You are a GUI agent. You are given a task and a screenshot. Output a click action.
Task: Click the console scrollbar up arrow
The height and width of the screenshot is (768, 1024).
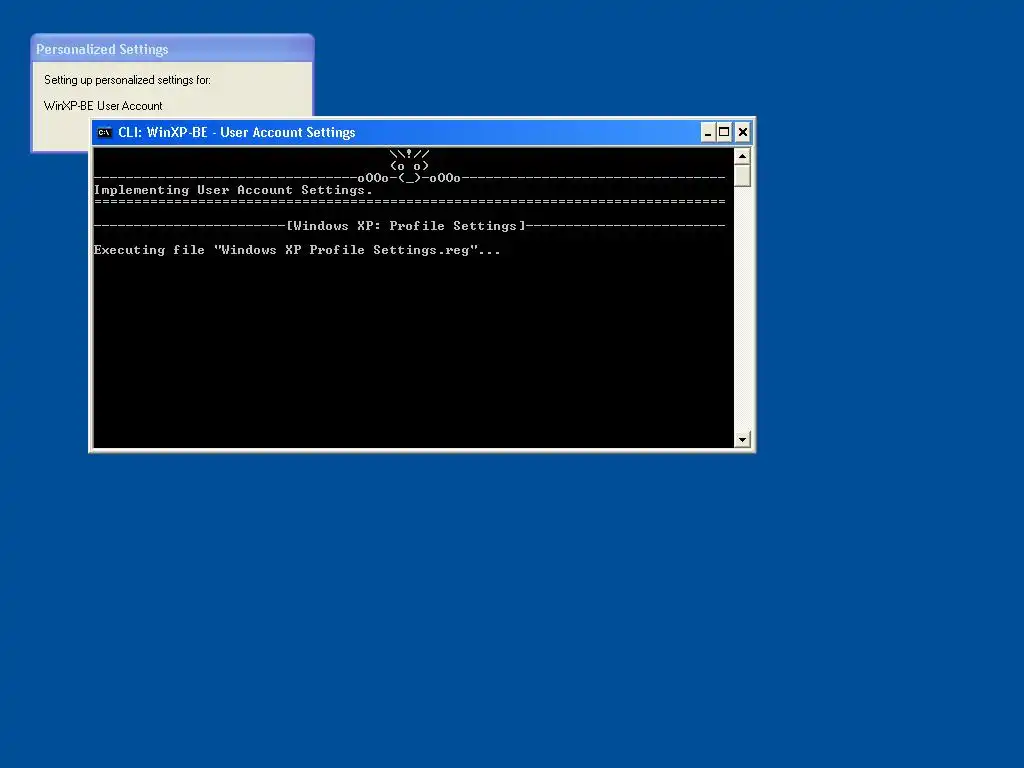[x=742, y=156]
